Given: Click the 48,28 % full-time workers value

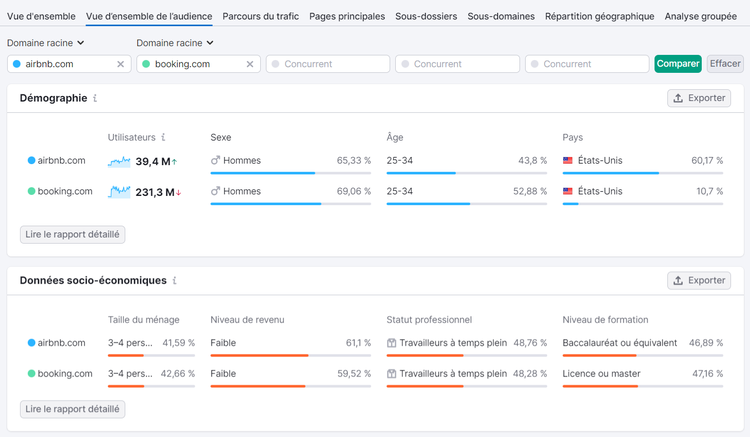Looking at the screenshot, I should [x=530, y=373].
